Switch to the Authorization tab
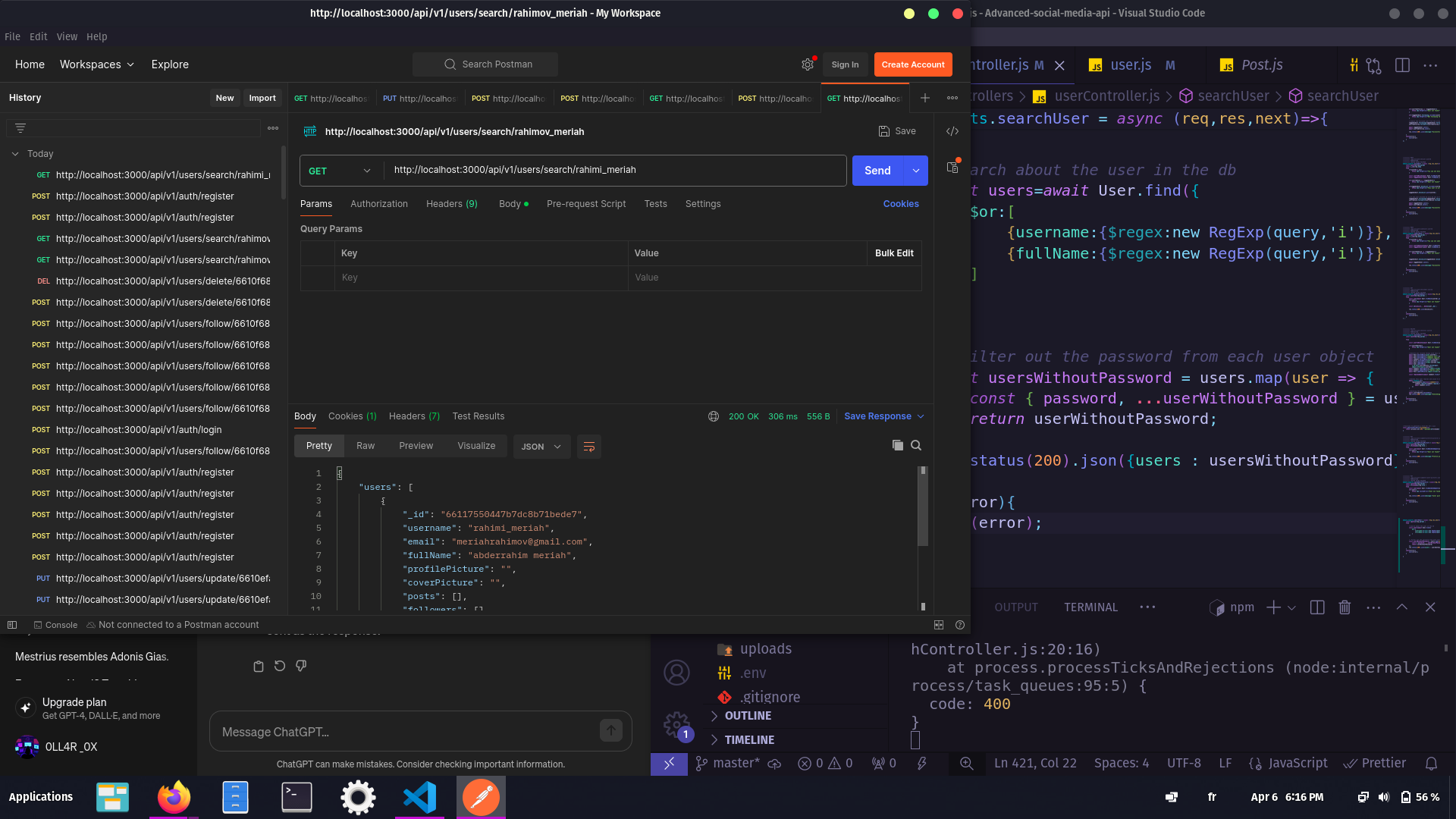 (378, 204)
